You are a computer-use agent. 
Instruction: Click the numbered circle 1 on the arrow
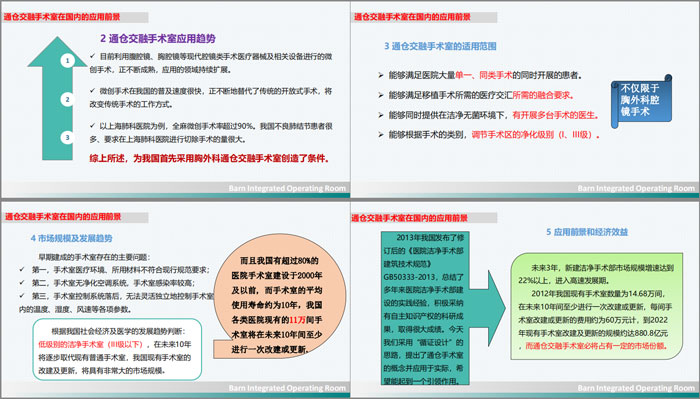pyautogui.click(x=67, y=60)
